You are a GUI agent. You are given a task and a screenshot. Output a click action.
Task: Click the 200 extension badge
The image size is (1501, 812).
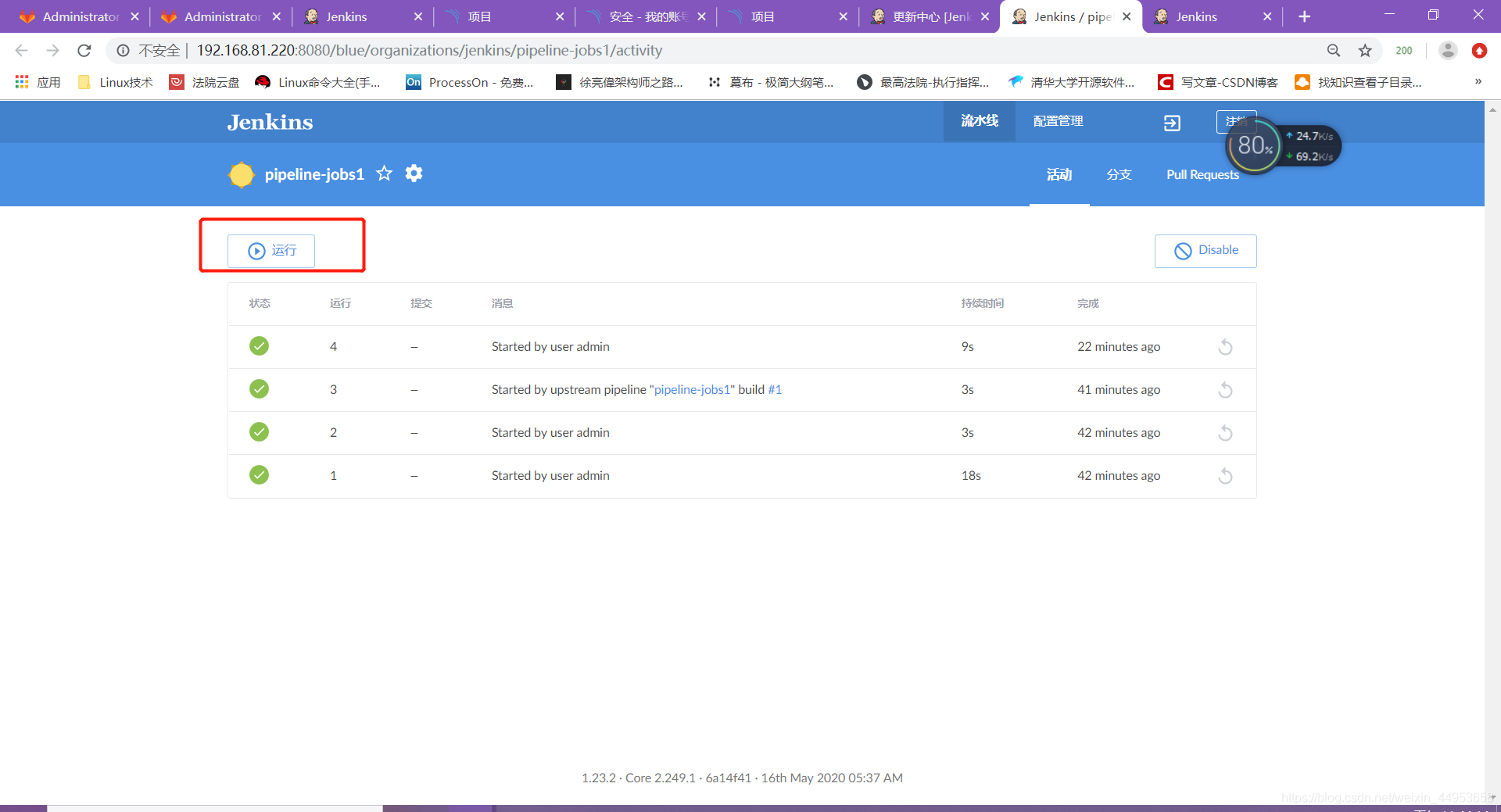(1404, 51)
